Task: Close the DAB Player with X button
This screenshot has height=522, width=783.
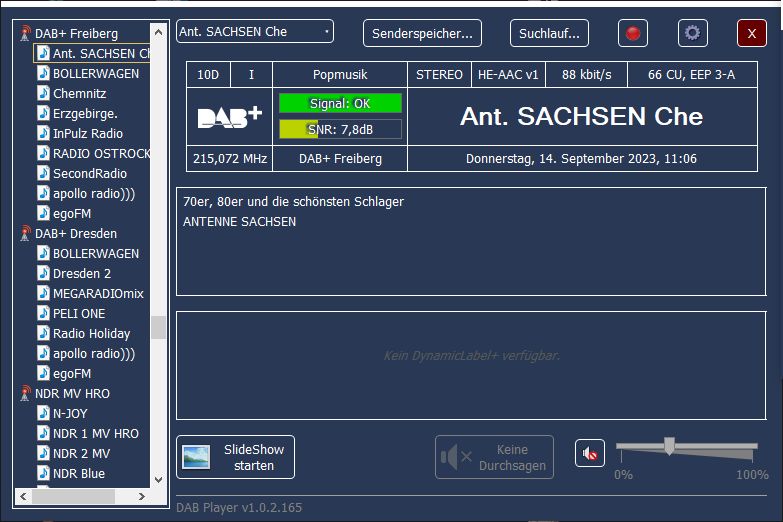Action: (x=751, y=33)
